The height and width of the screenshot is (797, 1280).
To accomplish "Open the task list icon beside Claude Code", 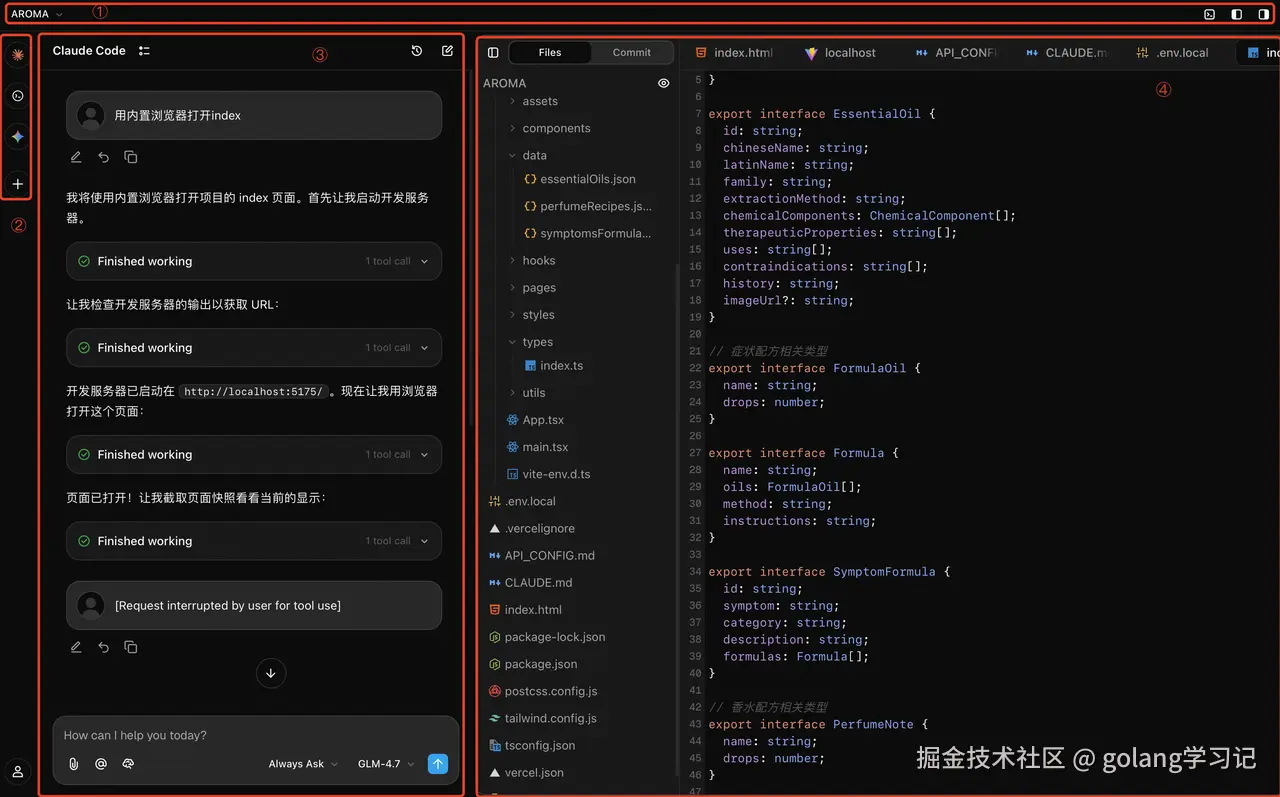I will [144, 51].
